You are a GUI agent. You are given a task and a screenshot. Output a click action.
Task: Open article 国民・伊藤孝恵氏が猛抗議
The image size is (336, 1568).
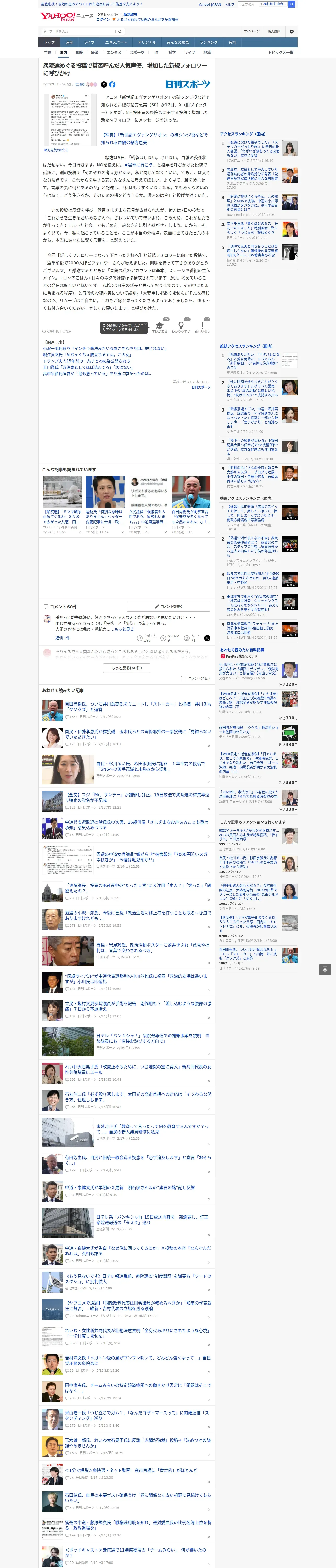[138, 734]
